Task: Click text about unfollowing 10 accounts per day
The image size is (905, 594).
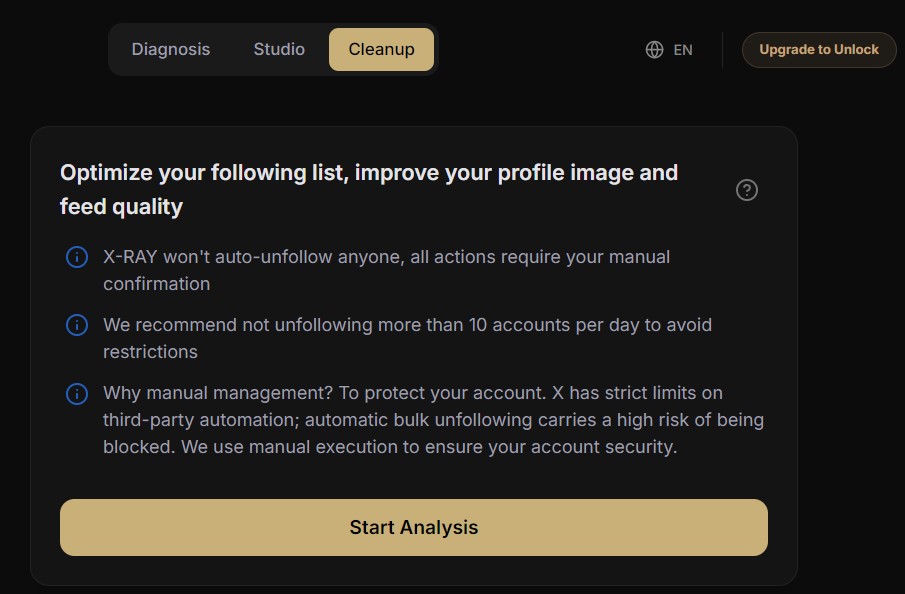Action: [407, 338]
